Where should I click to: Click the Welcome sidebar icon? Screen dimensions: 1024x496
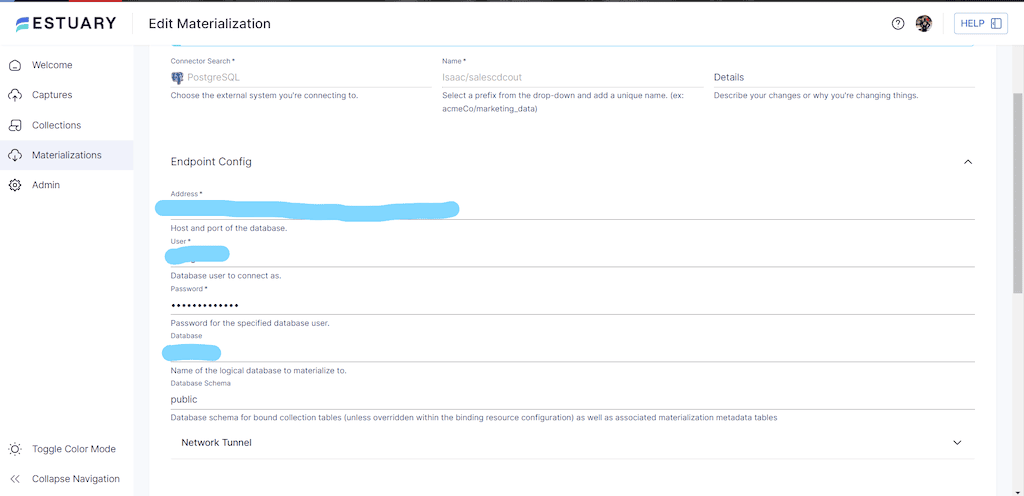coord(15,65)
